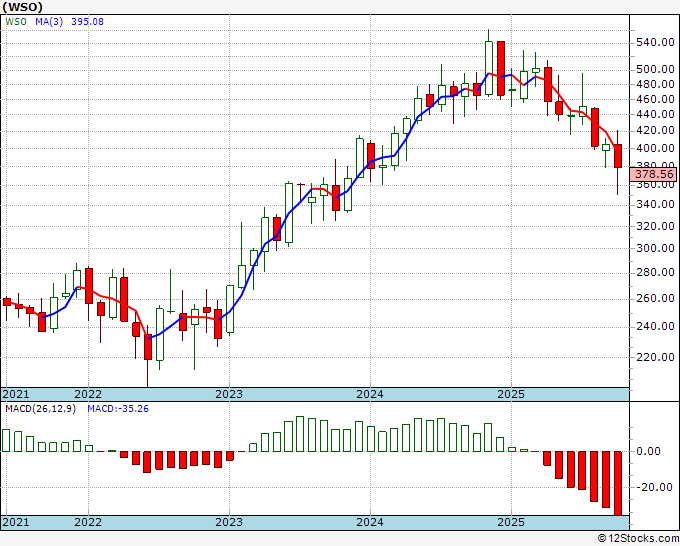680x546 pixels.
Task: Select the 320.00 price axis label
Action: pos(655,226)
